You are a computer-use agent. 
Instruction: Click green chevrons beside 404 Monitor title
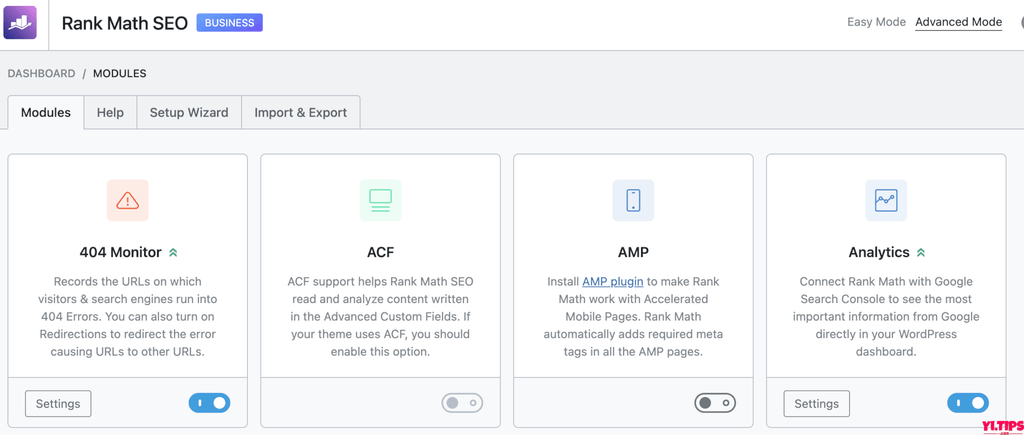coord(173,252)
